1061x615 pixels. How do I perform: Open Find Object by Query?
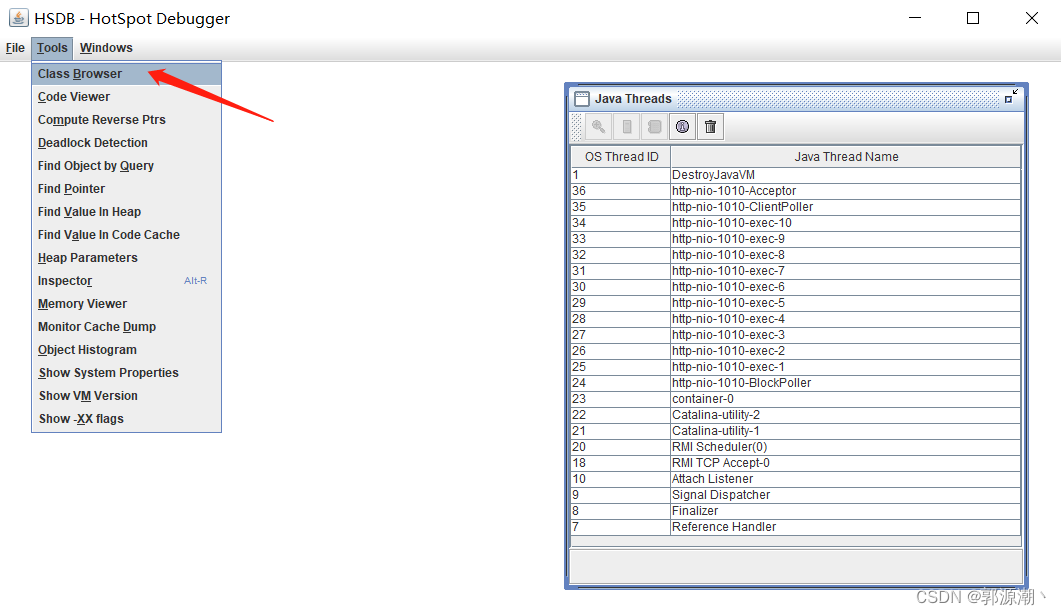click(127, 166)
